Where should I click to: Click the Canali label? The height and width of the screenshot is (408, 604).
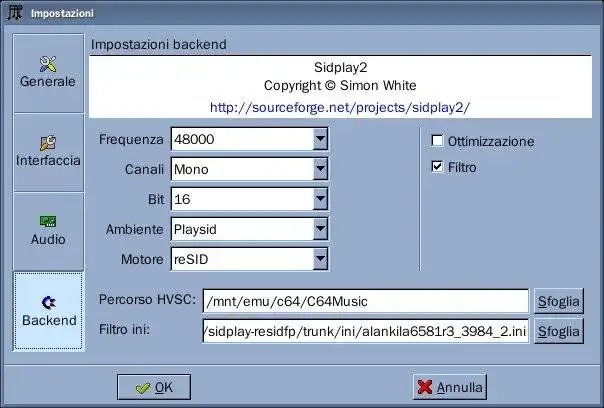point(144,169)
